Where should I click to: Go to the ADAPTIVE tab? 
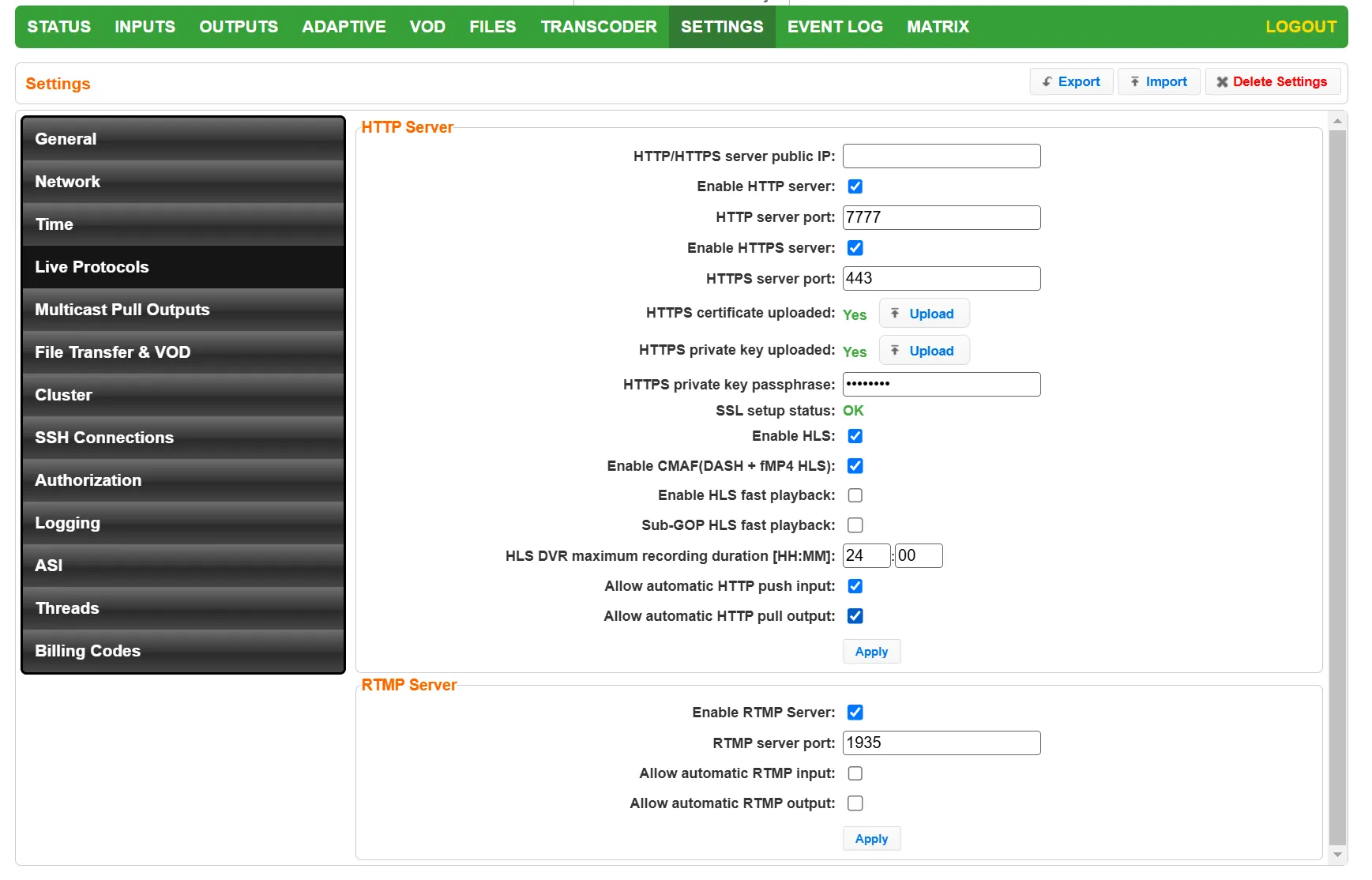344,27
